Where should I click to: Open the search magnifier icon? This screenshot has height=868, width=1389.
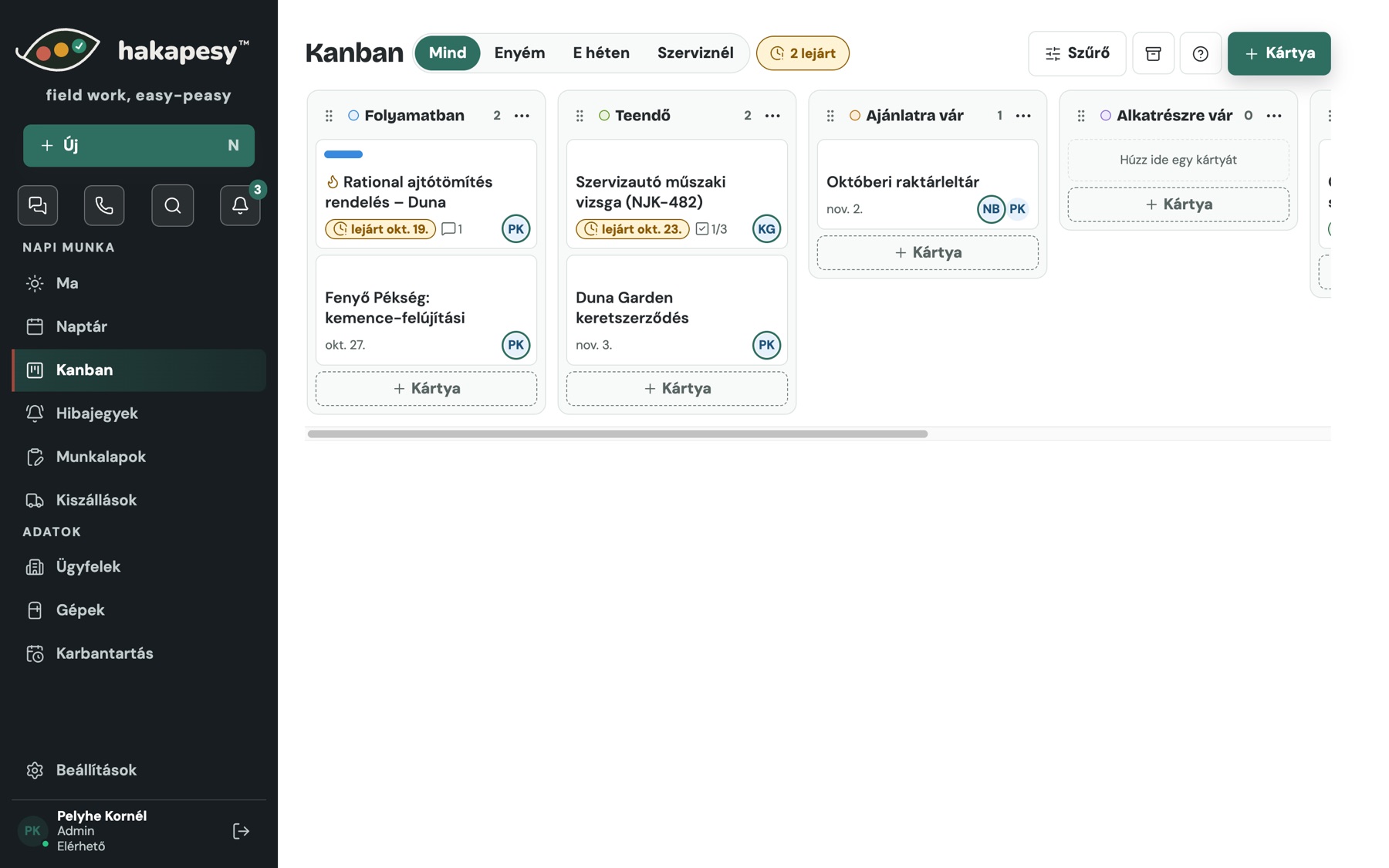(x=173, y=205)
